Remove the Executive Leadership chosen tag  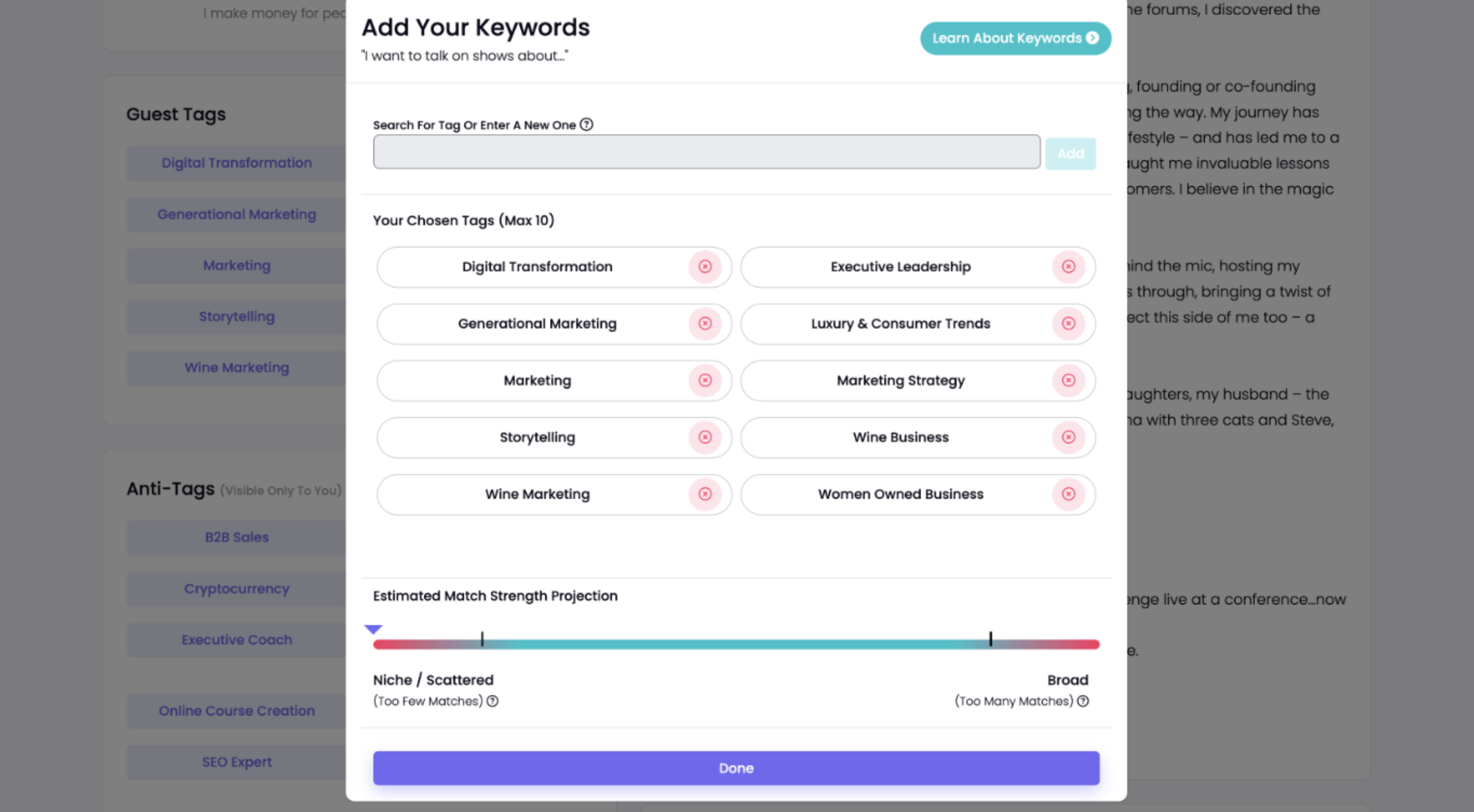tap(1069, 266)
